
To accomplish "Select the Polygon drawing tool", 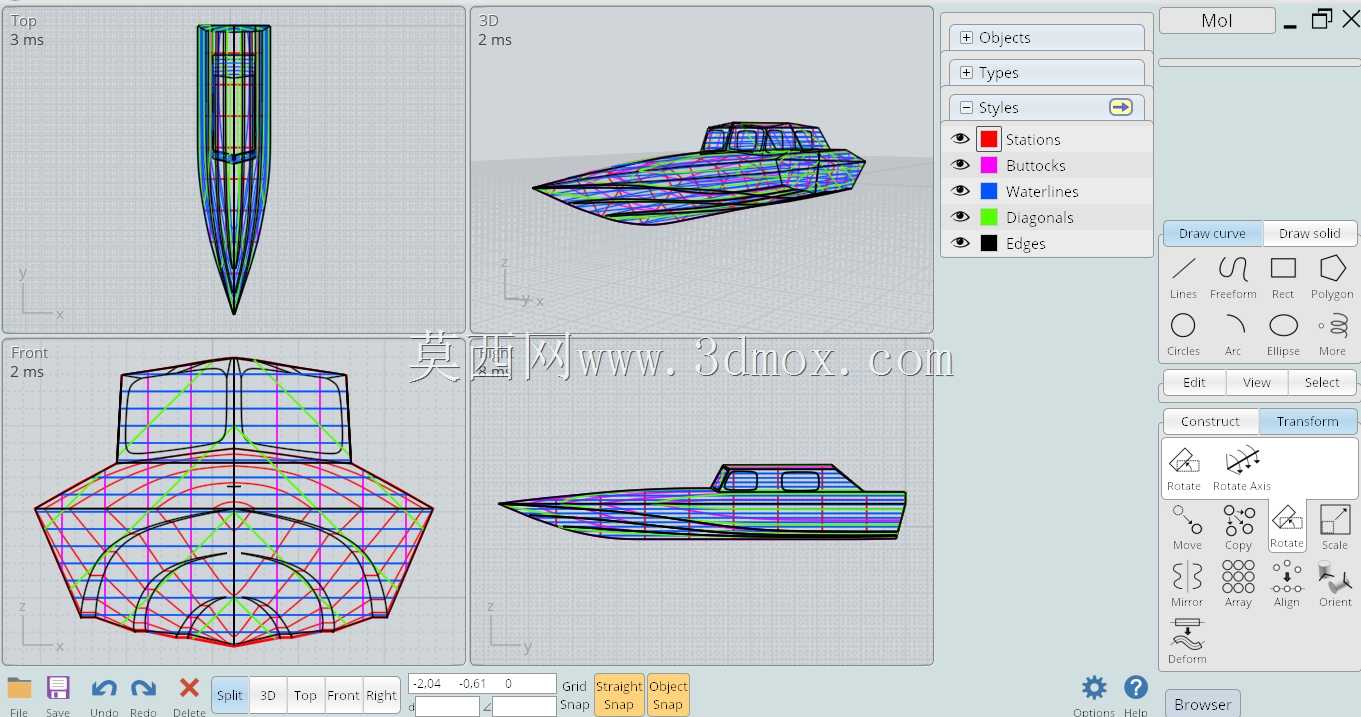I will click(x=1332, y=277).
